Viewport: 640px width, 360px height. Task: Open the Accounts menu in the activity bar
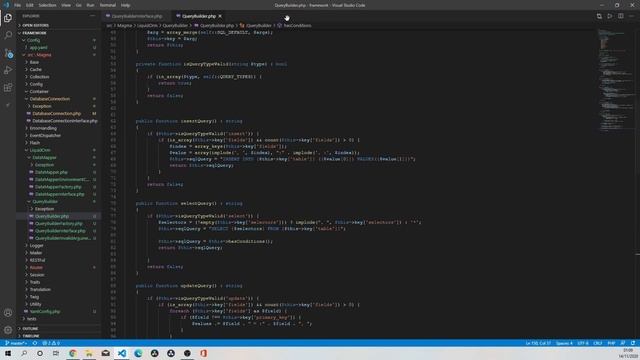pos(8,313)
